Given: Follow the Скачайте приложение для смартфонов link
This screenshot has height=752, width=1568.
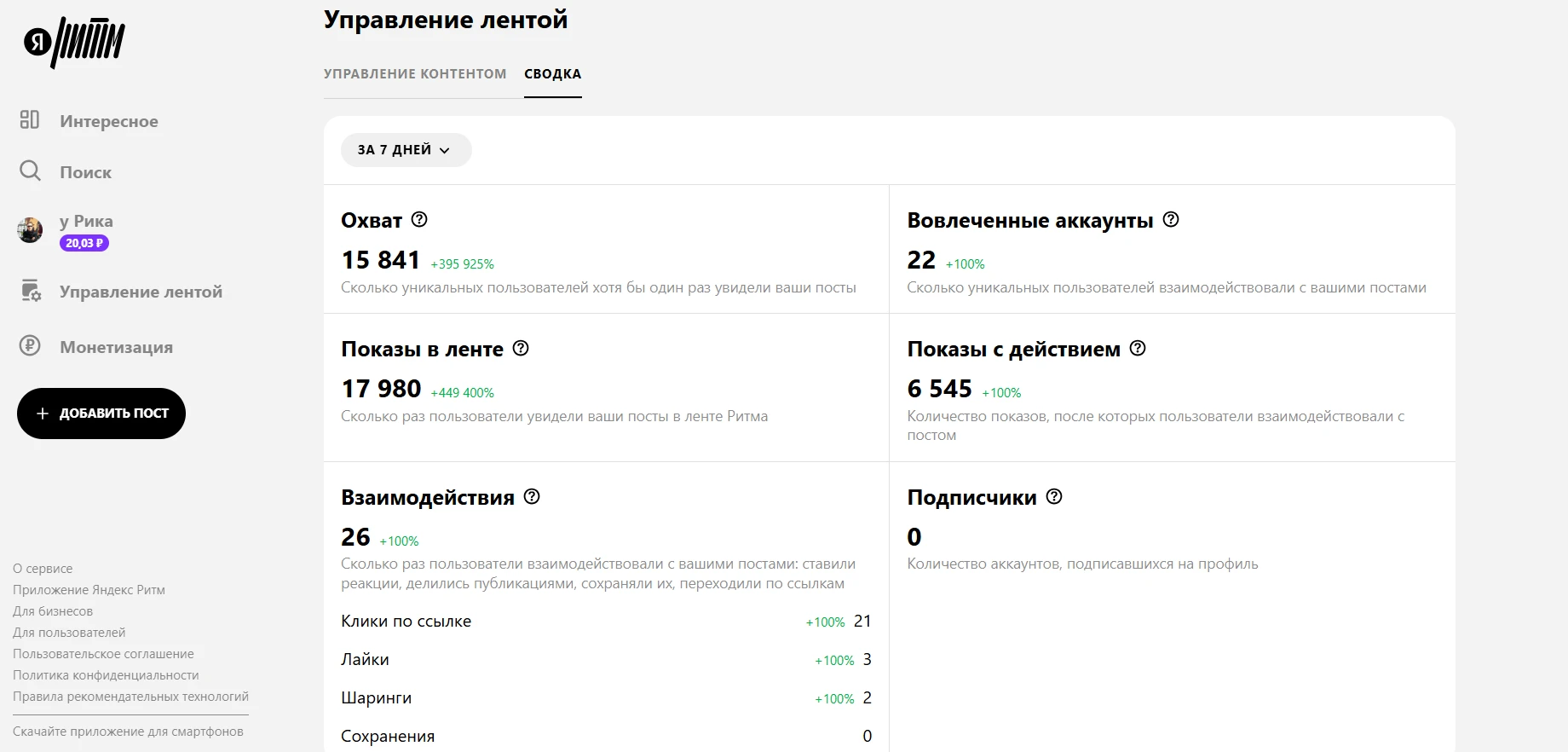Looking at the screenshot, I should click(x=128, y=732).
